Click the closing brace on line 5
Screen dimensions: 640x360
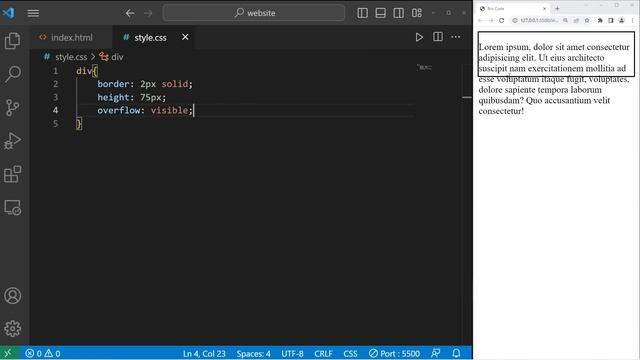tap(79, 124)
